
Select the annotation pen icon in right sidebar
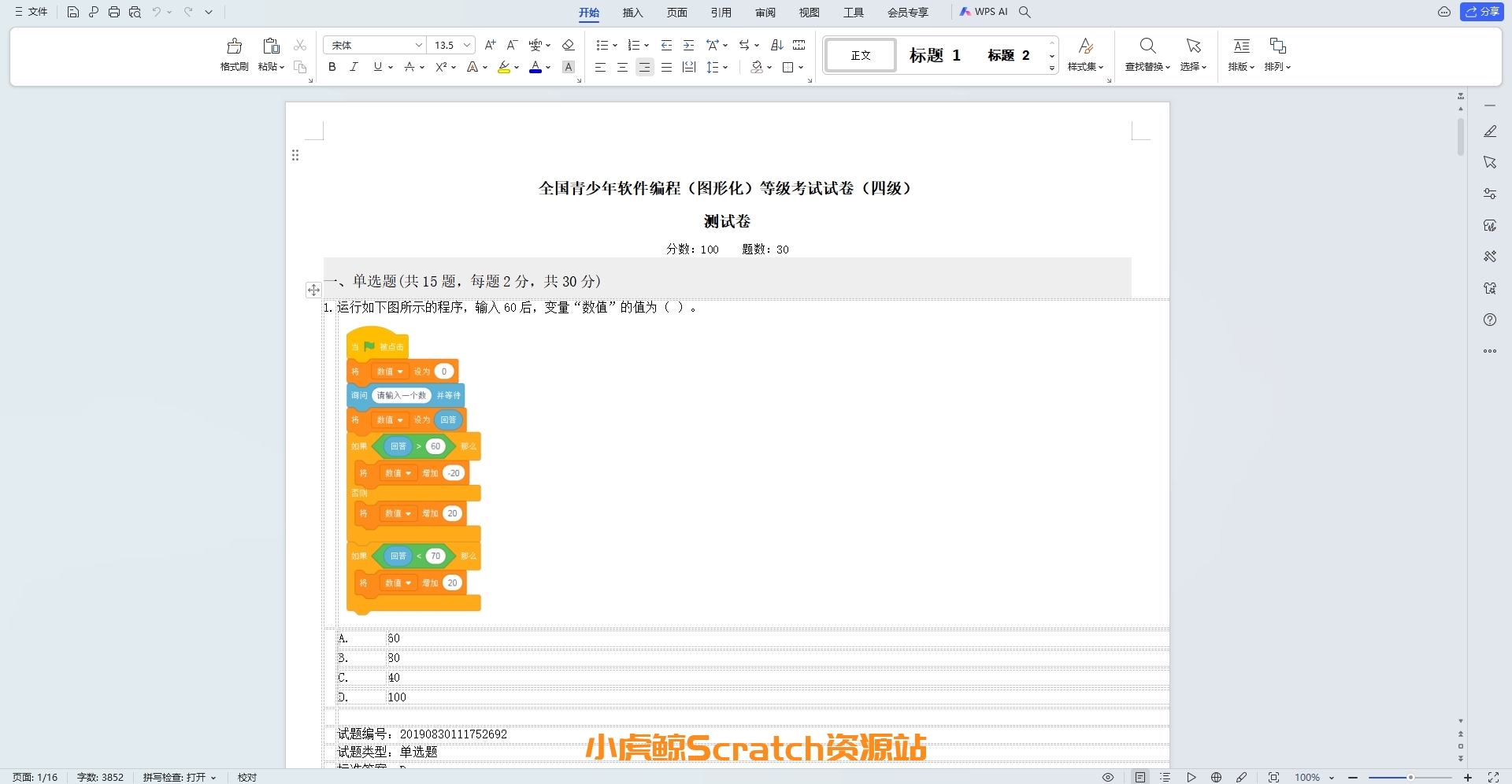pyautogui.click(x=1489, y=131)
